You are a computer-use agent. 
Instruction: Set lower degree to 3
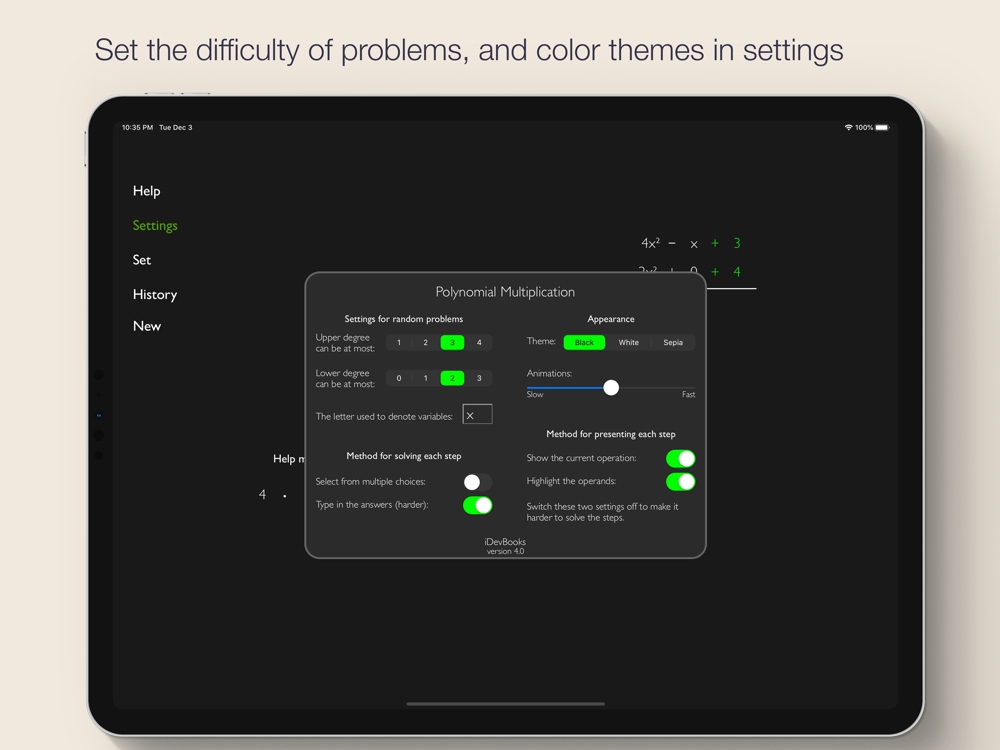[479, 378]
